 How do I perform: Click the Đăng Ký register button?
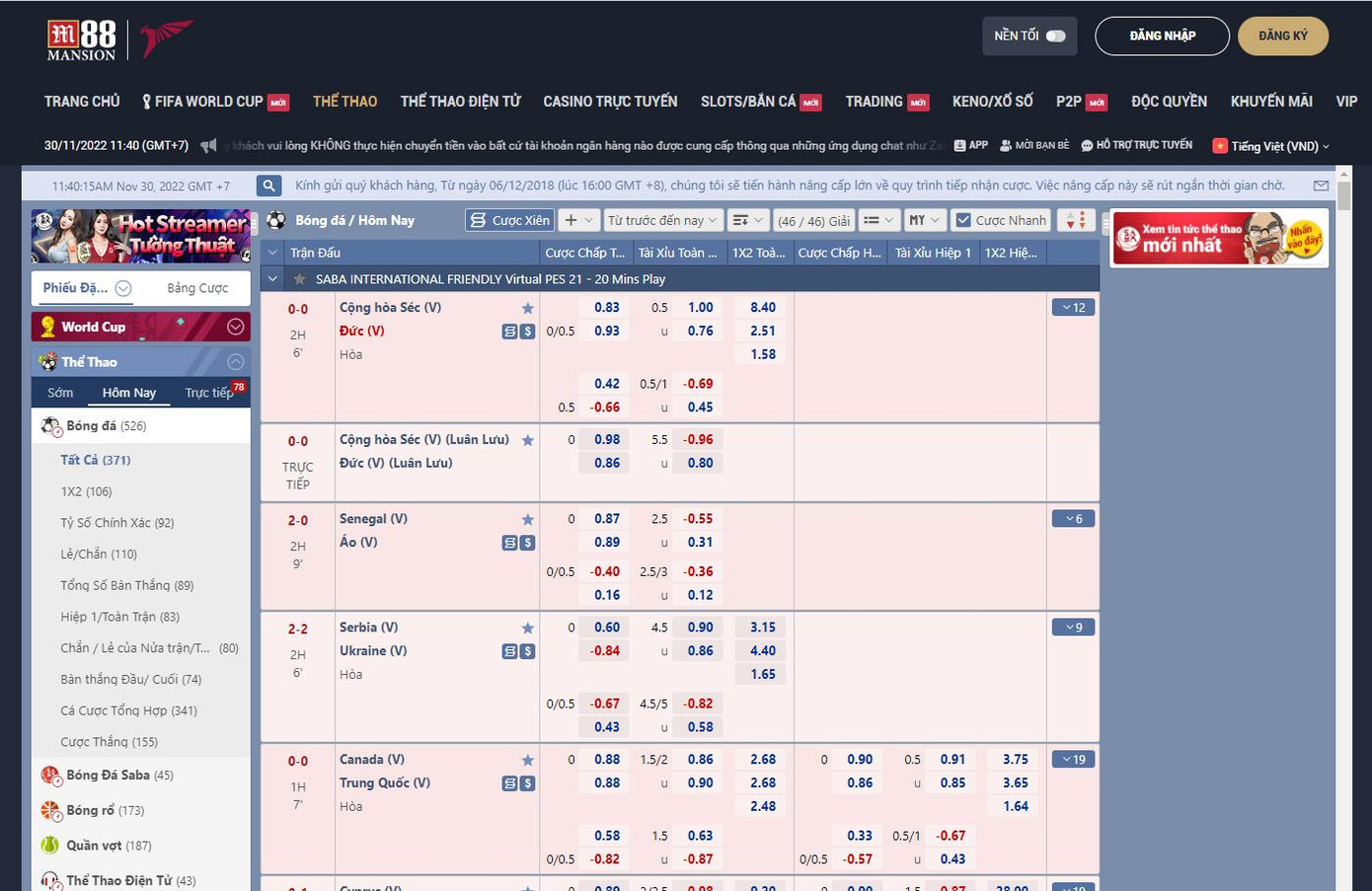pos(1282,37)
